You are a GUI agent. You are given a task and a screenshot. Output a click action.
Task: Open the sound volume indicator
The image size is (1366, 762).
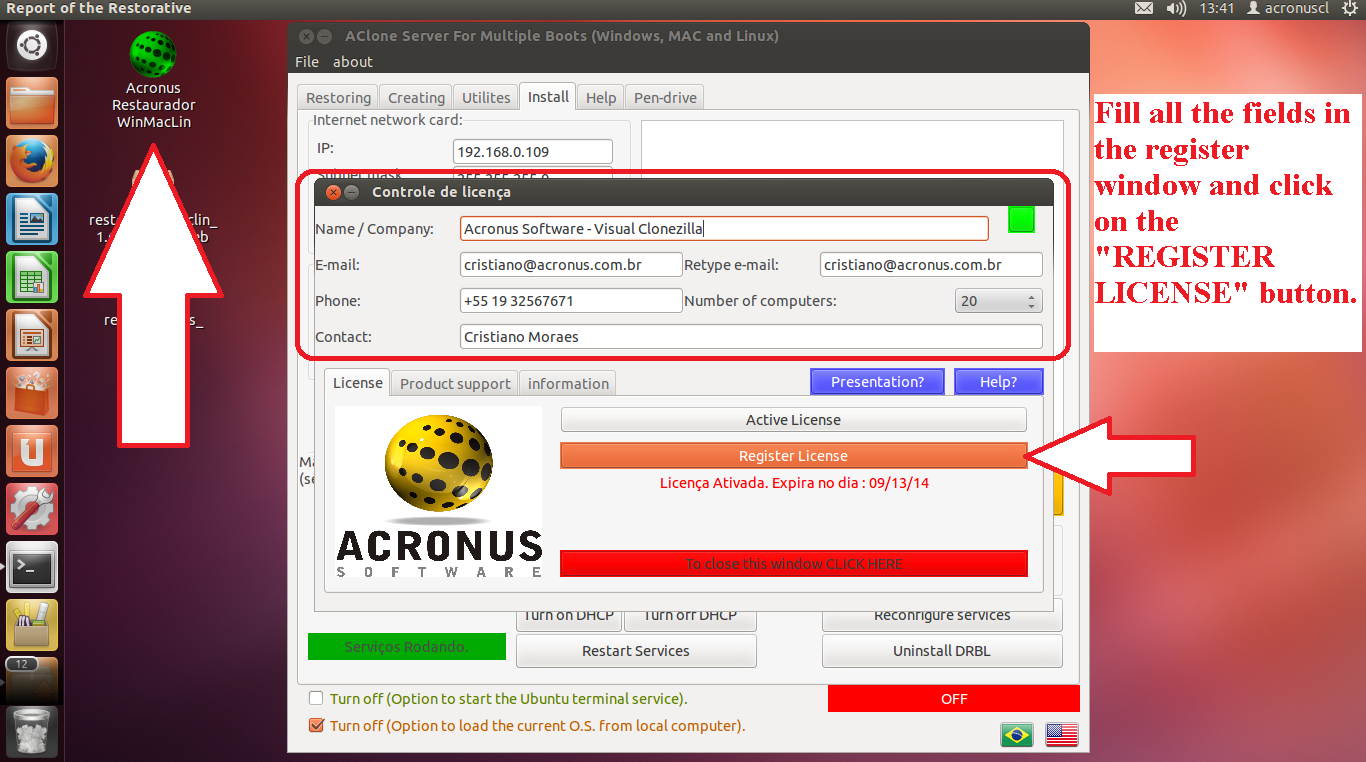pyautogui.click(x=1176, y=8)
